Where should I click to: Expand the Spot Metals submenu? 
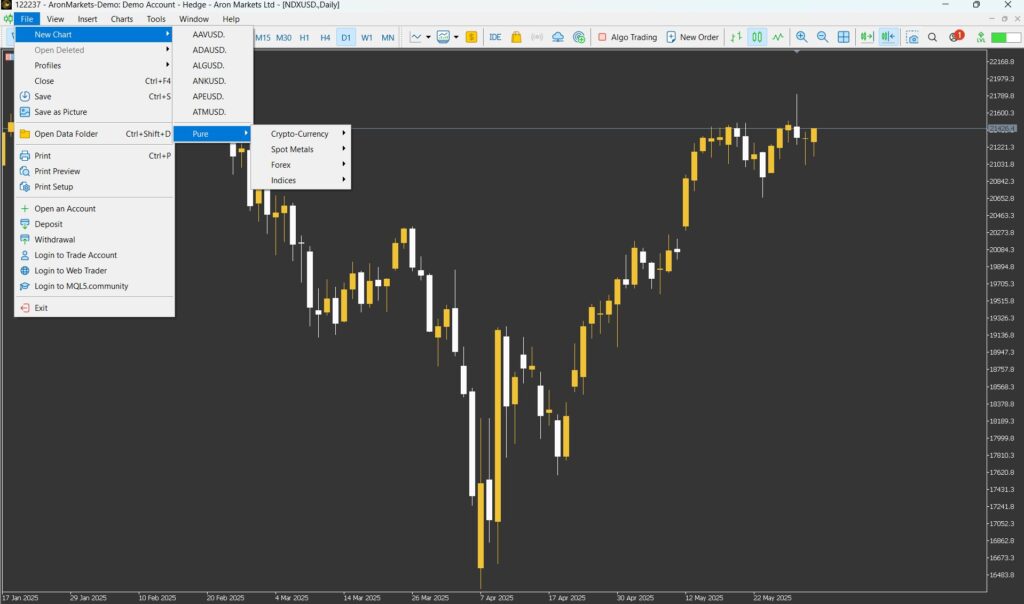tap(301, 150)
